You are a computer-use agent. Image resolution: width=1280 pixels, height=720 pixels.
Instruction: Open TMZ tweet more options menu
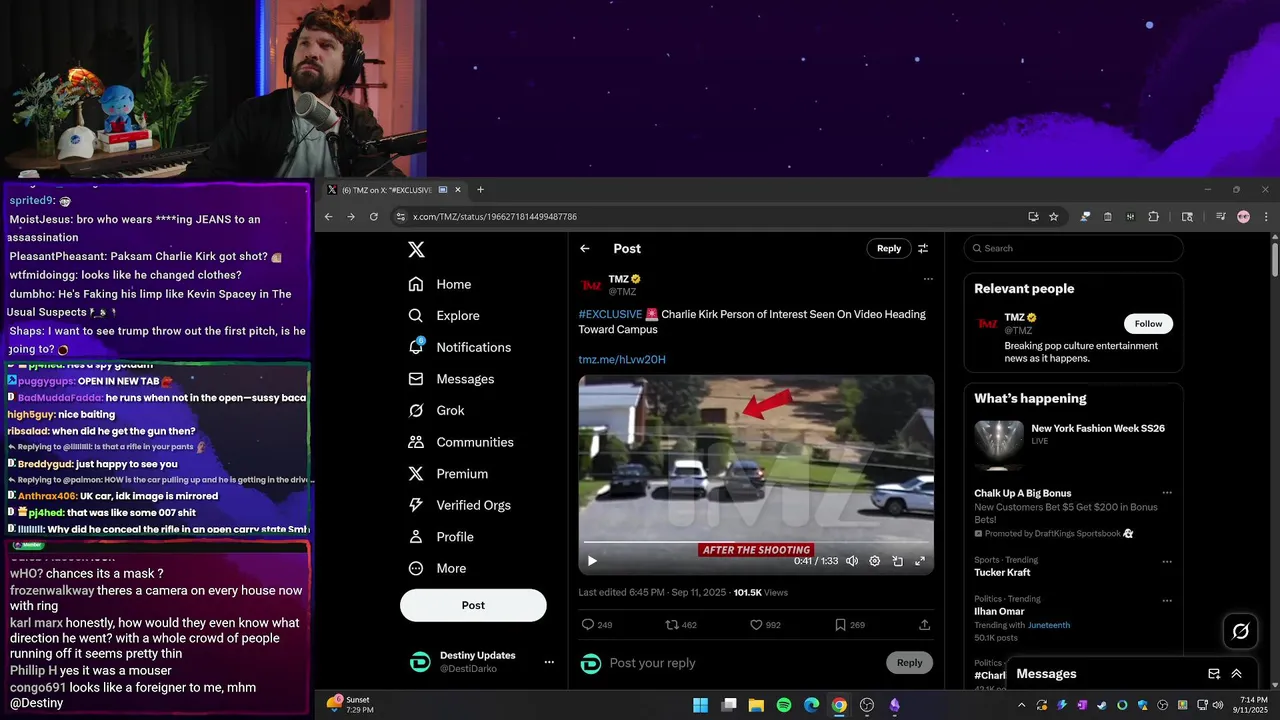click(928, 279)
